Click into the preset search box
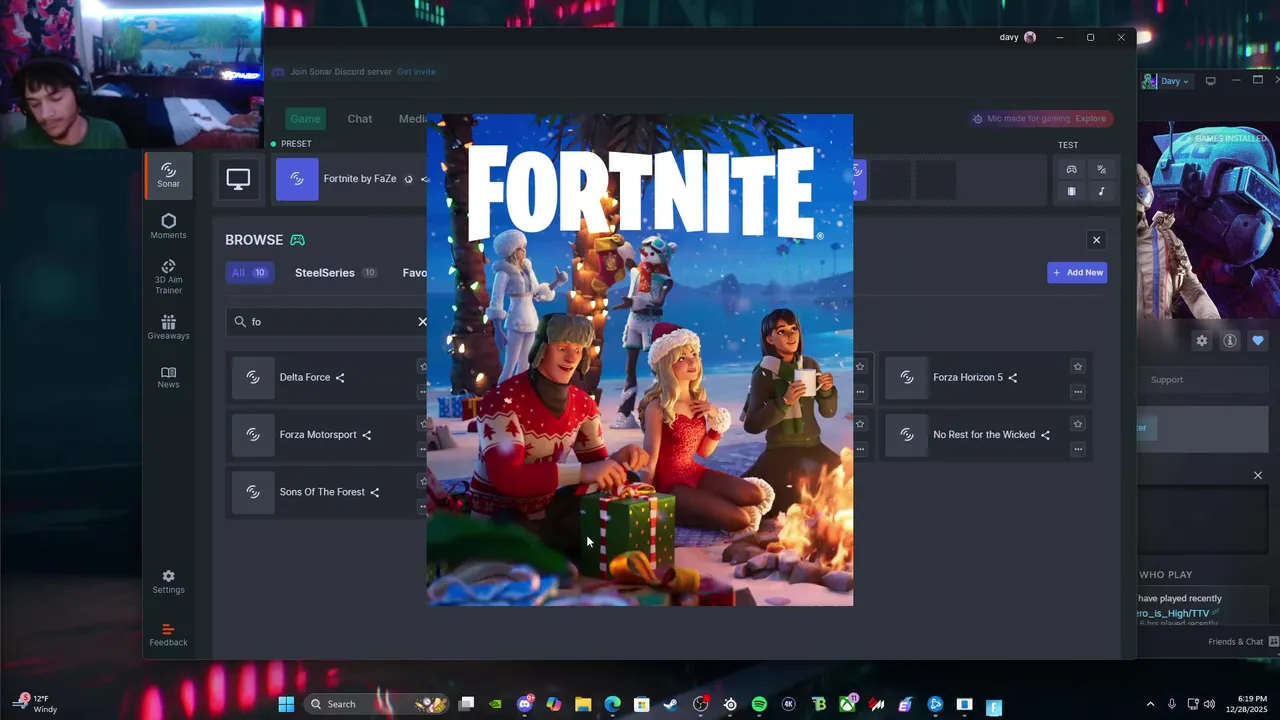 tap(326, 321)
